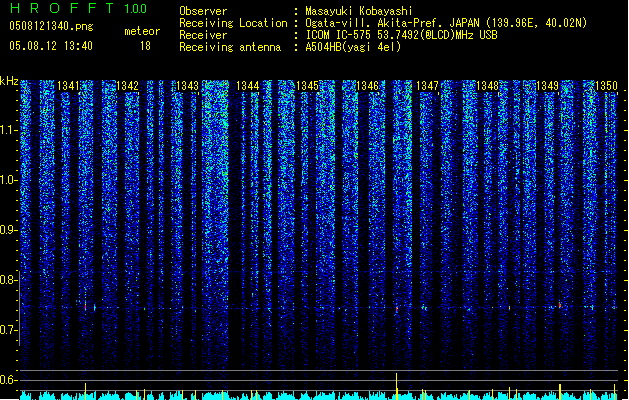Select the location text Ogata-vill. Akita-Pref. JAPAN
This screenshot has height=400, width=629.
click(392, 23)
